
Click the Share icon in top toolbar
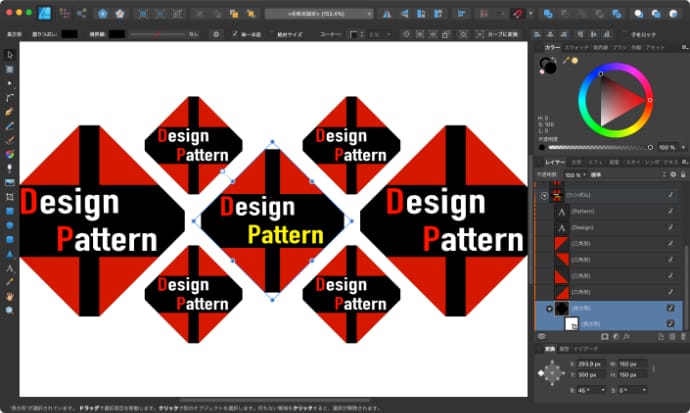click(x=81, y=14)
